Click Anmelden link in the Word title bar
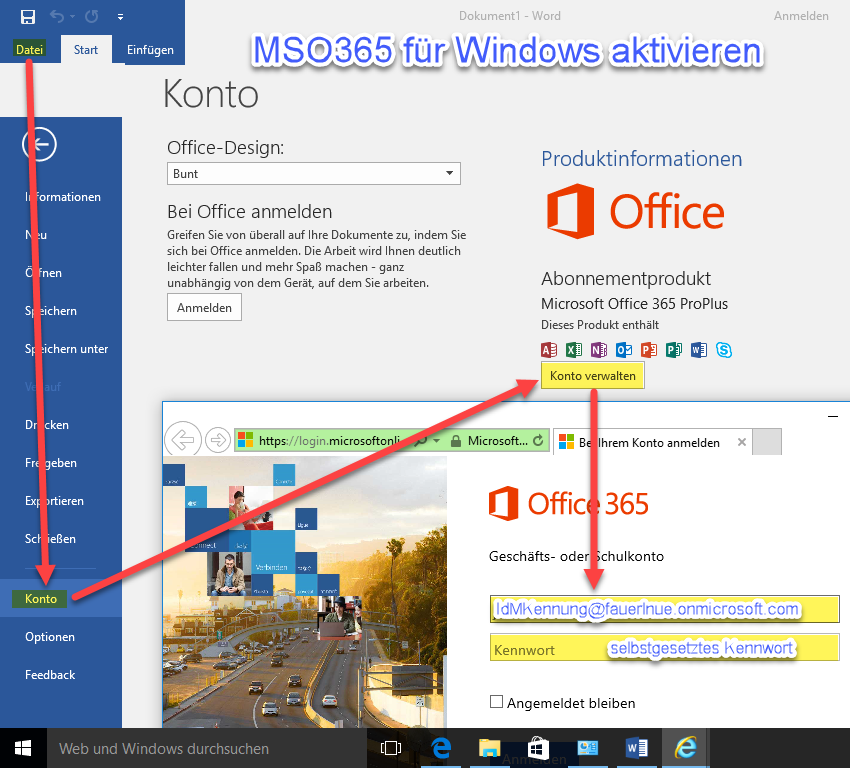This screenshot has width=850, height=768. click(x=801, y=16)
